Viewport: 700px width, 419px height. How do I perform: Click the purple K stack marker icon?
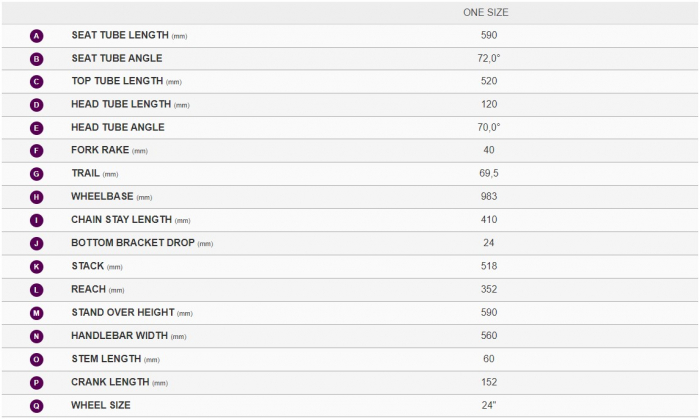tap(37, 267)
